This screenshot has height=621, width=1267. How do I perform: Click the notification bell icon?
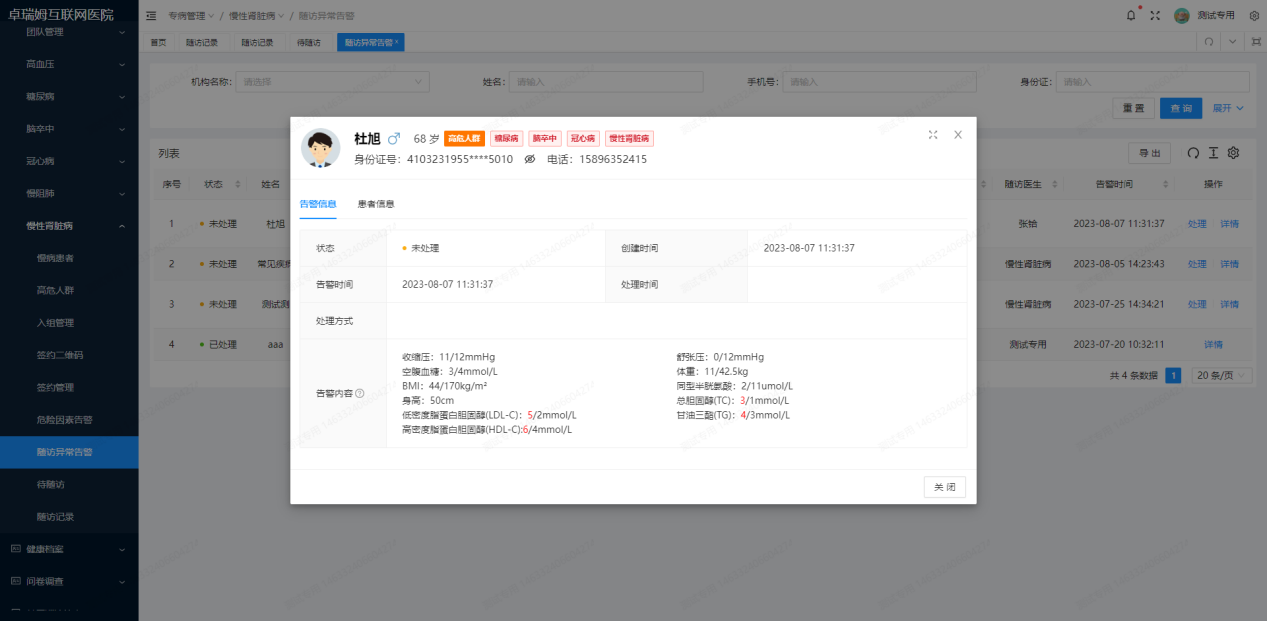(1130, 15)
